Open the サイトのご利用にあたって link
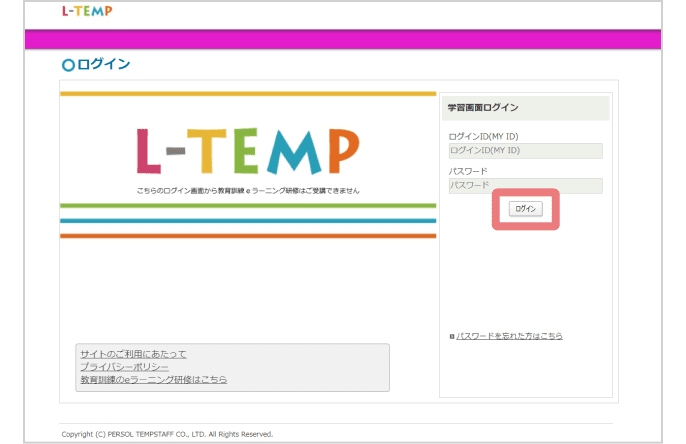 (x=133, y=354)
